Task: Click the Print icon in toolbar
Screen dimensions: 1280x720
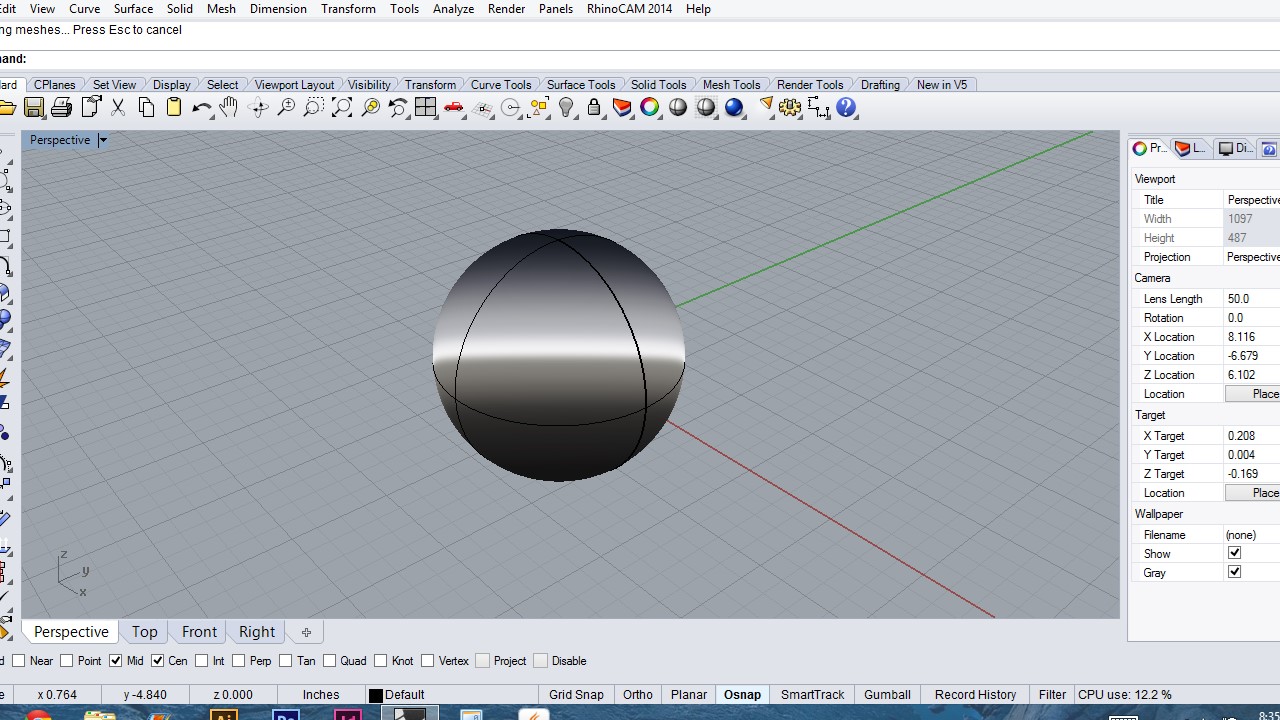Action: coord(62,108)
